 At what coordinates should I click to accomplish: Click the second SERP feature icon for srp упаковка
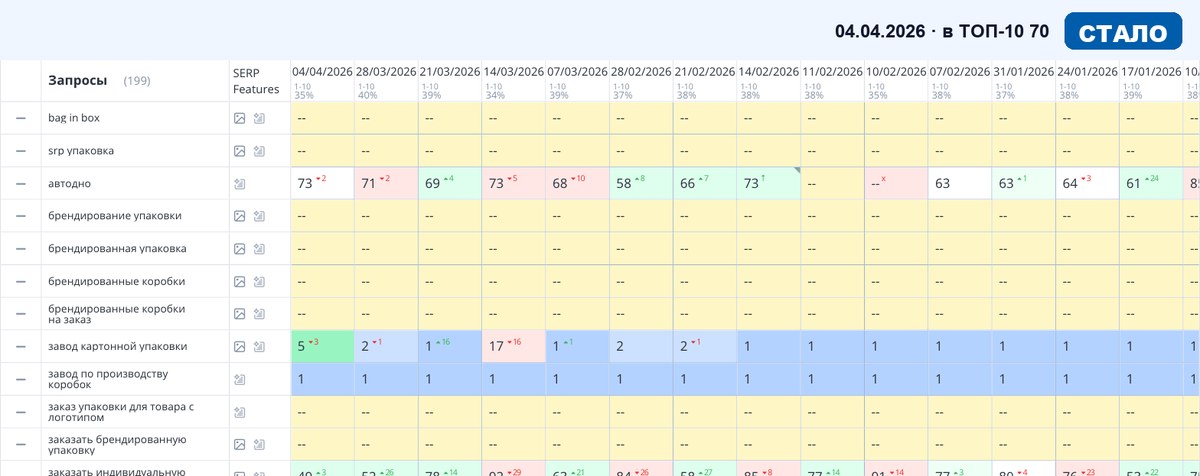259,151
